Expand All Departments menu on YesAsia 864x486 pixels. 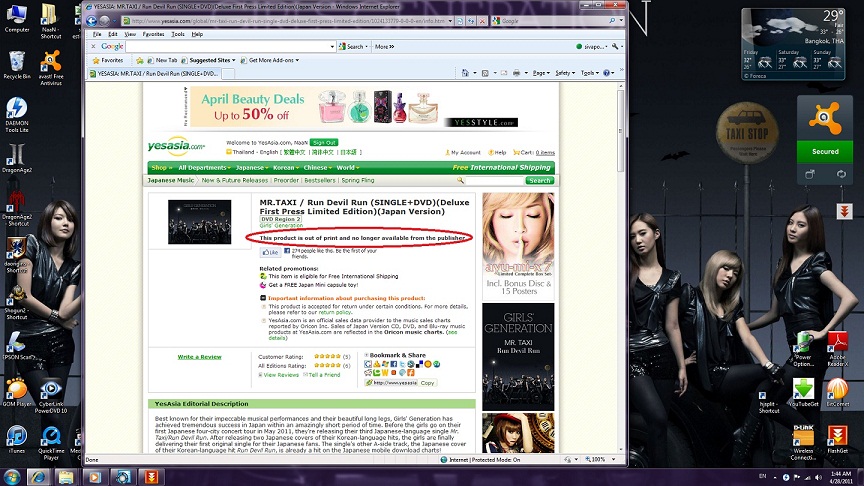pyautogui.click(x=204, y=168)
